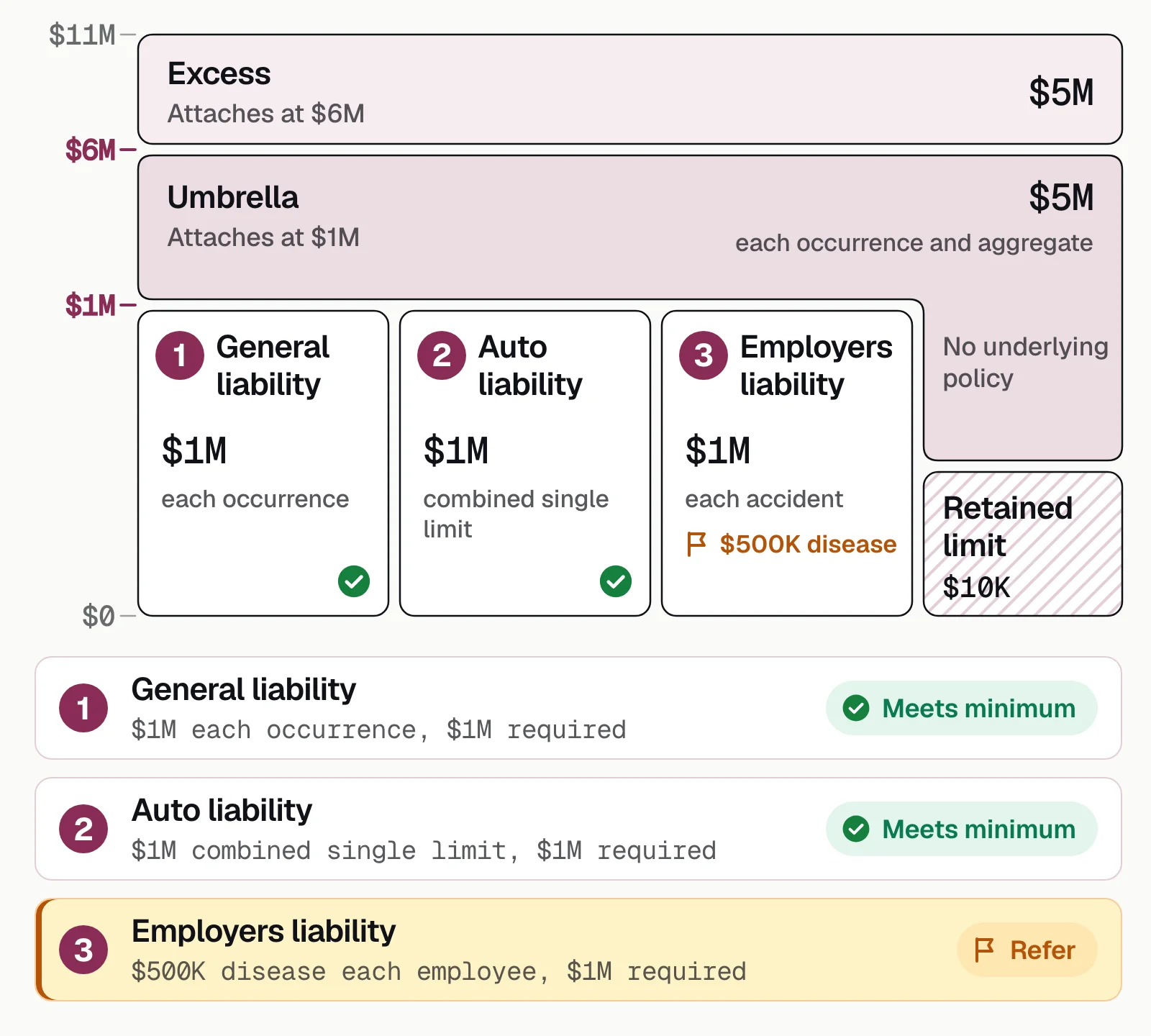Screen dimensions: 1151x1036
Task: Click the green checkmark in General liability card
Action: (x=354, y=581)
